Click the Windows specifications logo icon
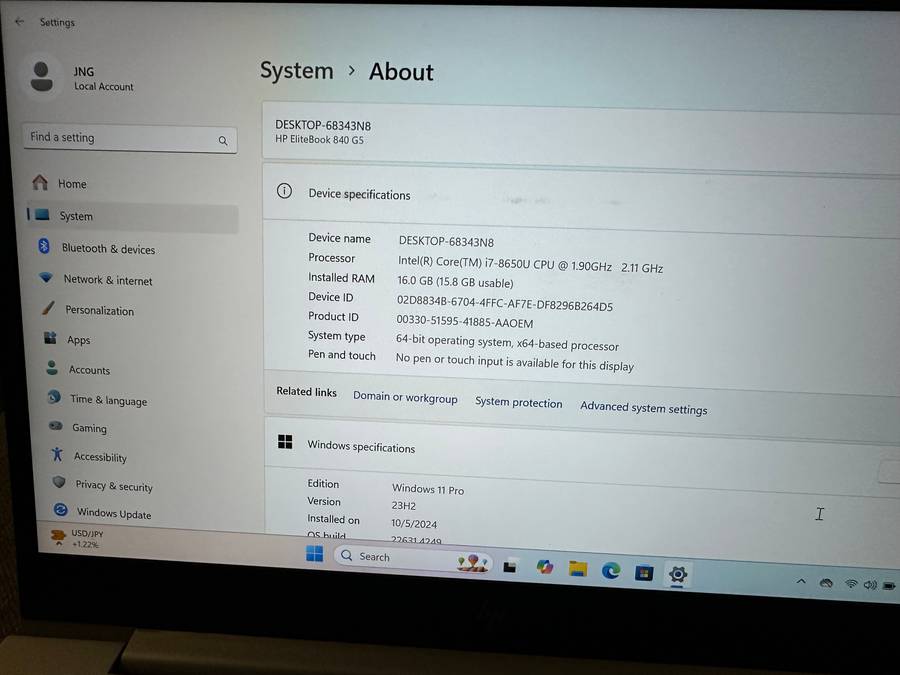900x675 pixels. coord(284,442)
